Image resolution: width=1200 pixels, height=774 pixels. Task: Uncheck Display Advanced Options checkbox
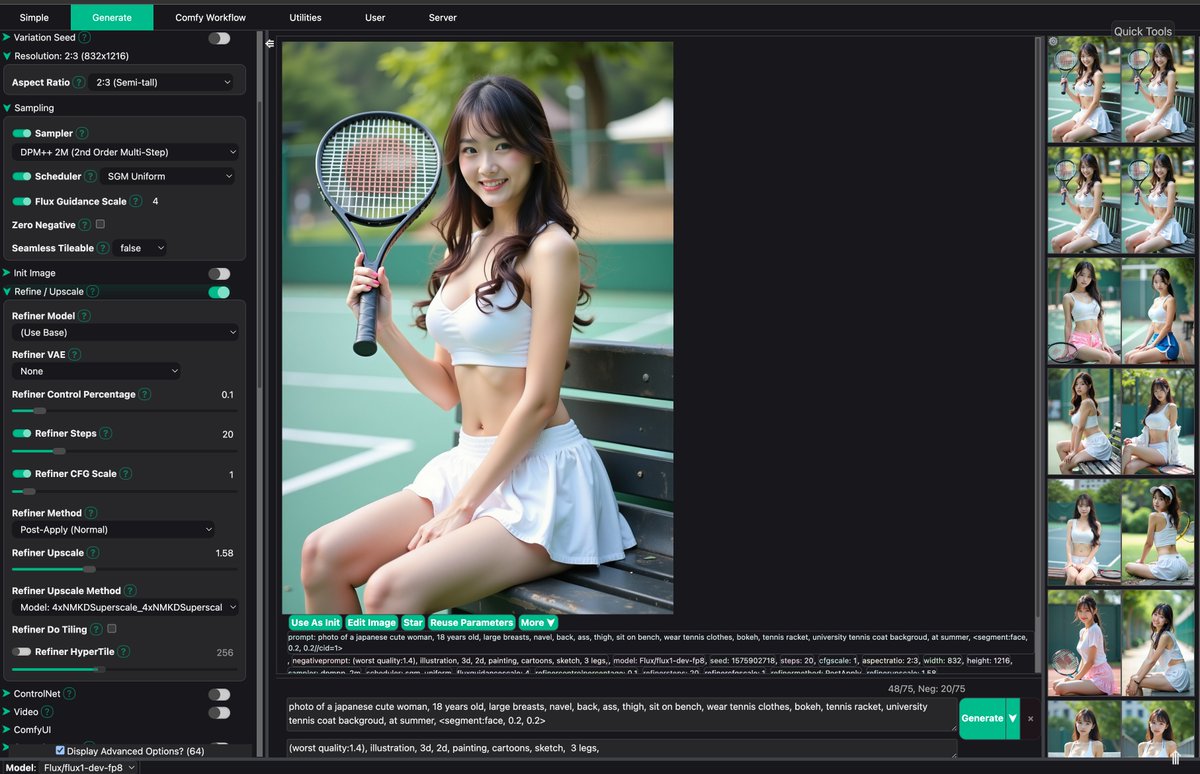click(59, 750)
